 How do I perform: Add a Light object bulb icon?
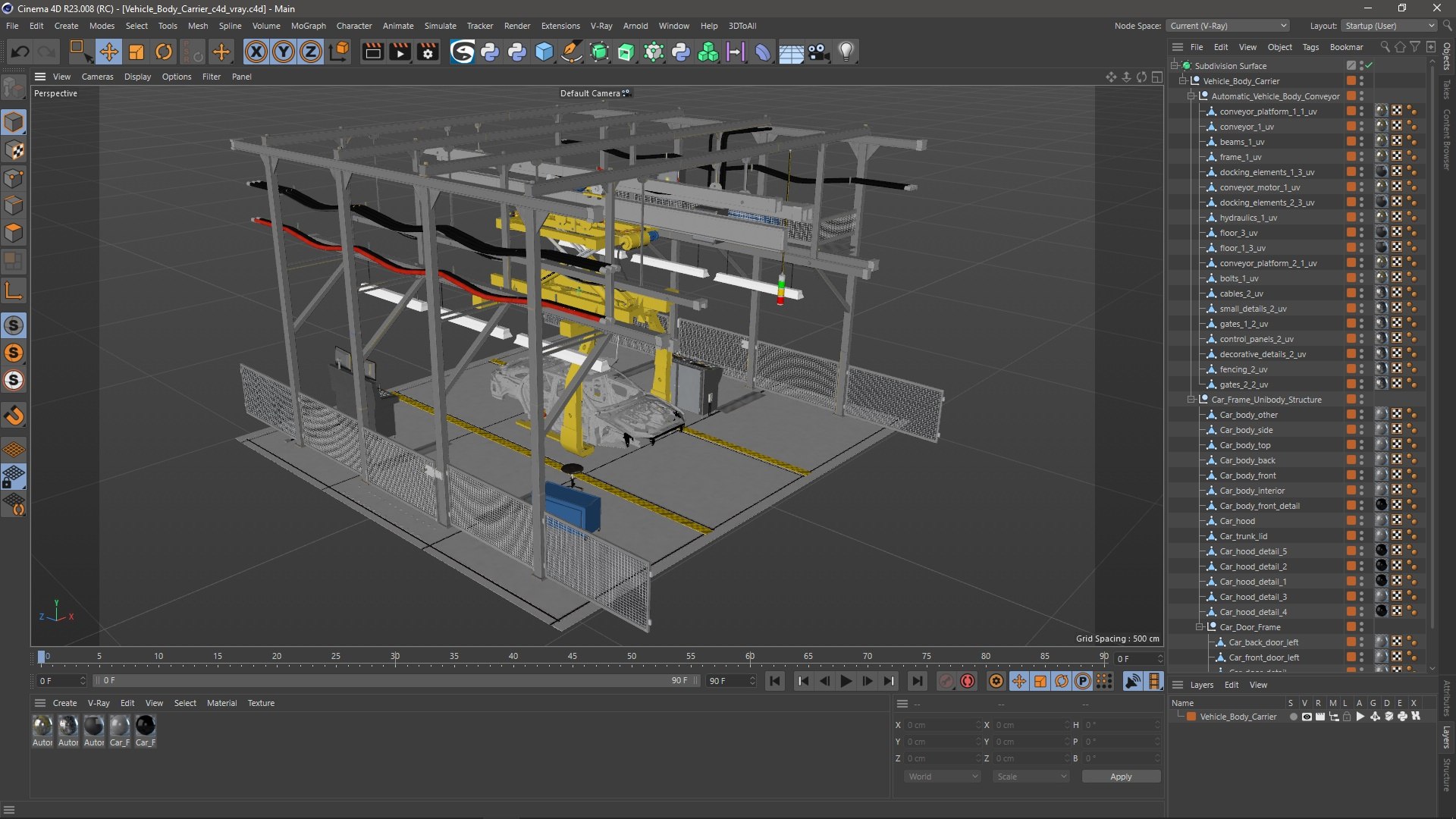[x=846, y=52]
